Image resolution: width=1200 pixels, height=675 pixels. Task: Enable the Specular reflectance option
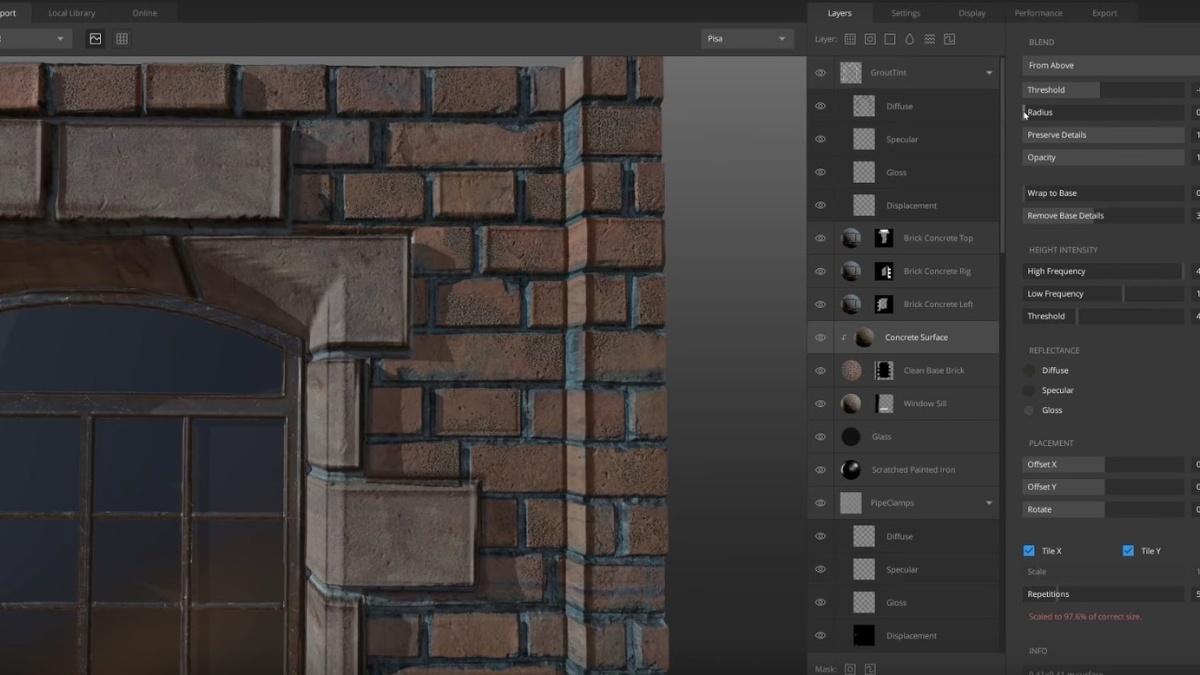[x=1029, y=390]
